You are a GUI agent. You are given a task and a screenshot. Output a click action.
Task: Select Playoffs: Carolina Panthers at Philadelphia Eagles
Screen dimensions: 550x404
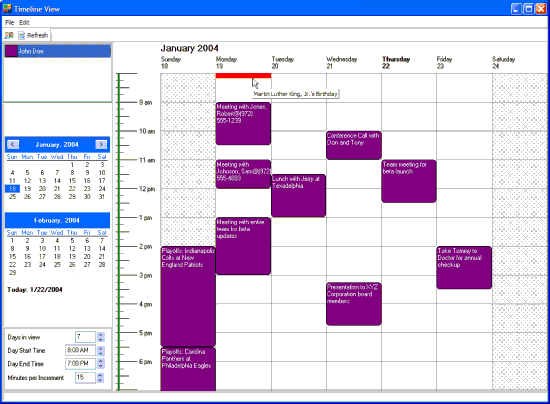pyautogui.click(x=188, y=369)
